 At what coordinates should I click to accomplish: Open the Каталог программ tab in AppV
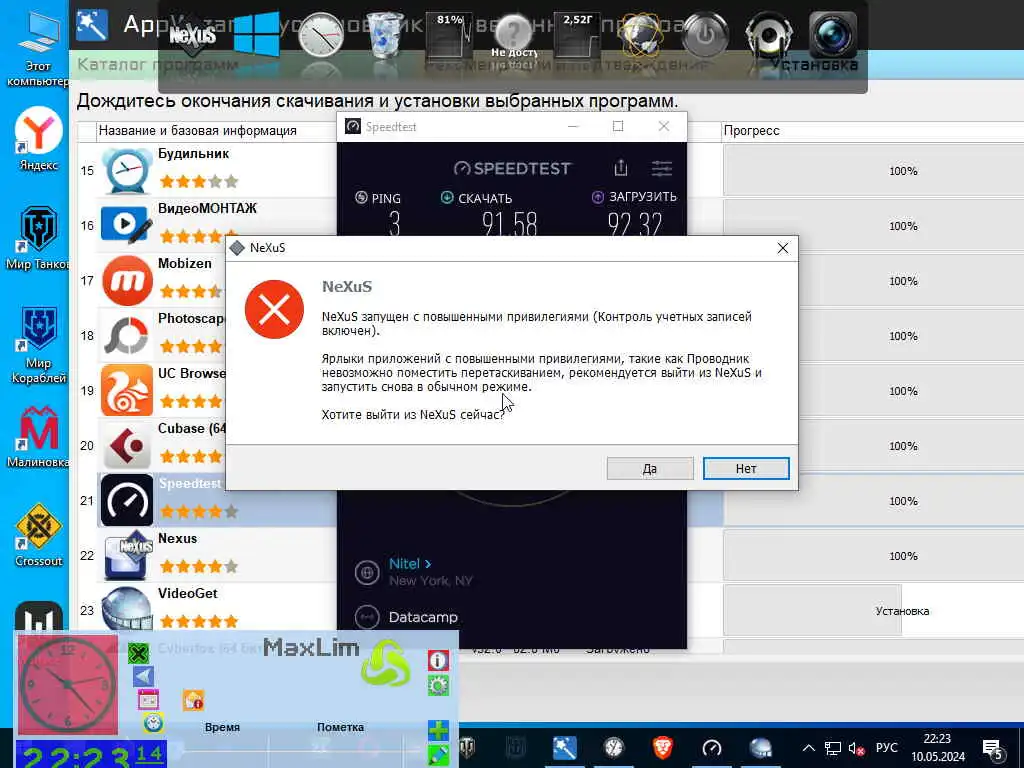(x=157, y=65)
